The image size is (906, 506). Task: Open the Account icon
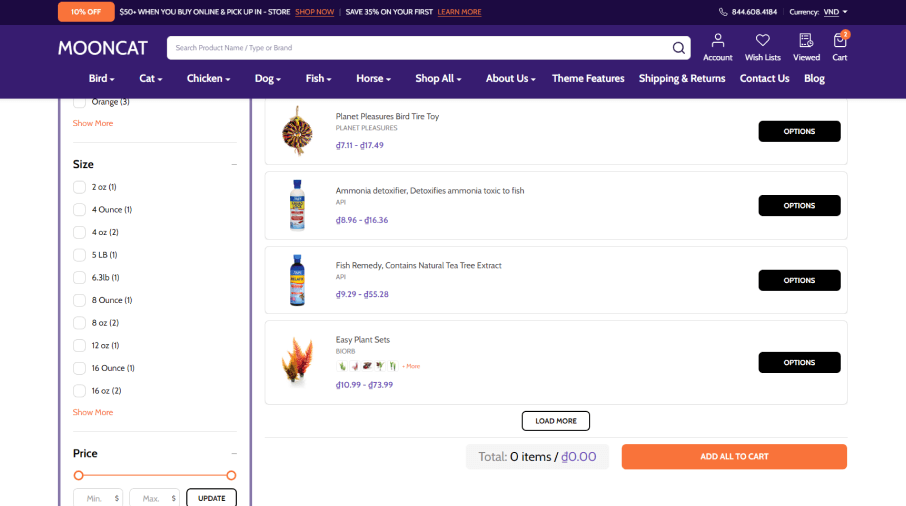718,40
